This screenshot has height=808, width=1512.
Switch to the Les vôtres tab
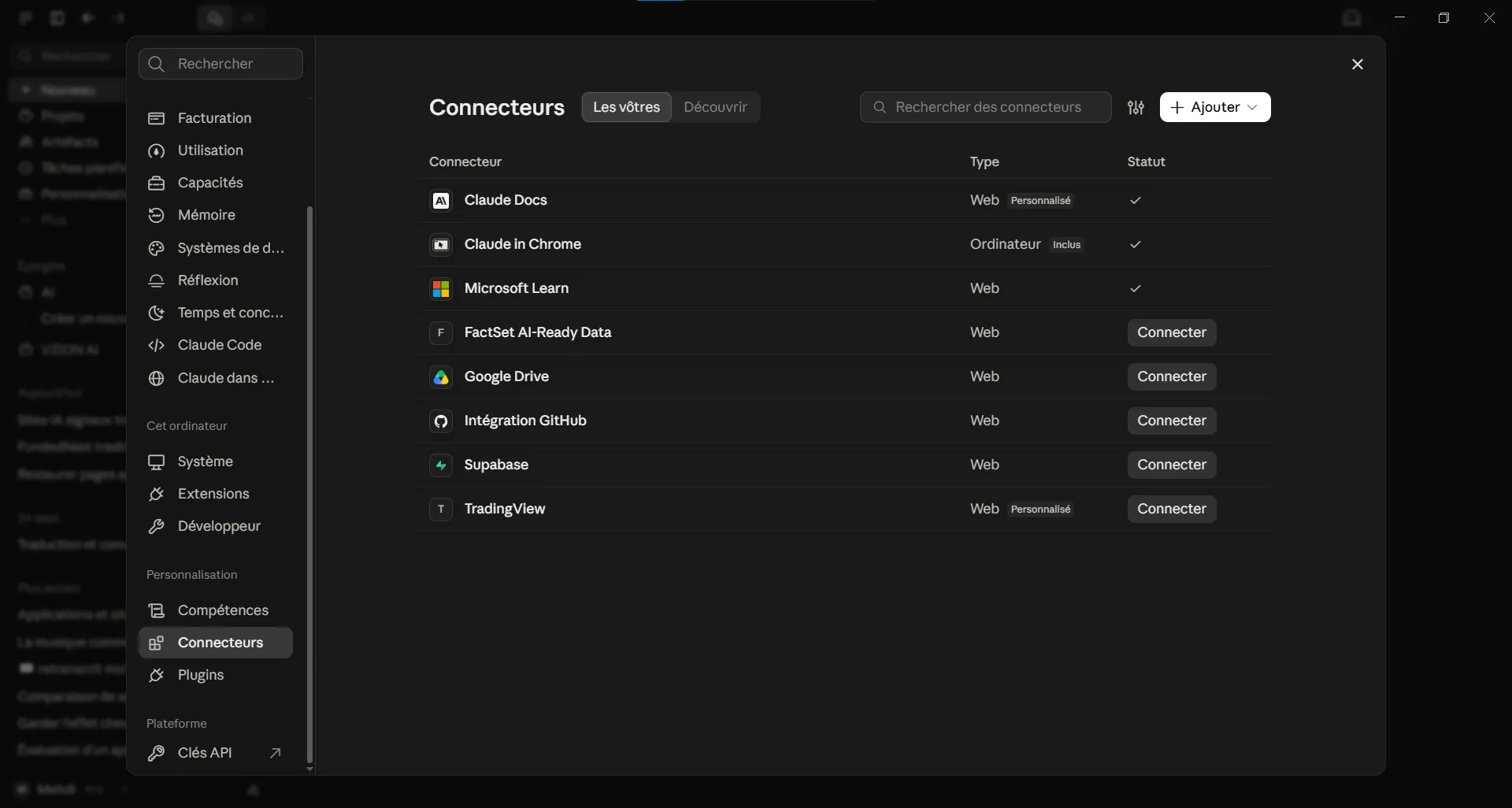point(626,107)
